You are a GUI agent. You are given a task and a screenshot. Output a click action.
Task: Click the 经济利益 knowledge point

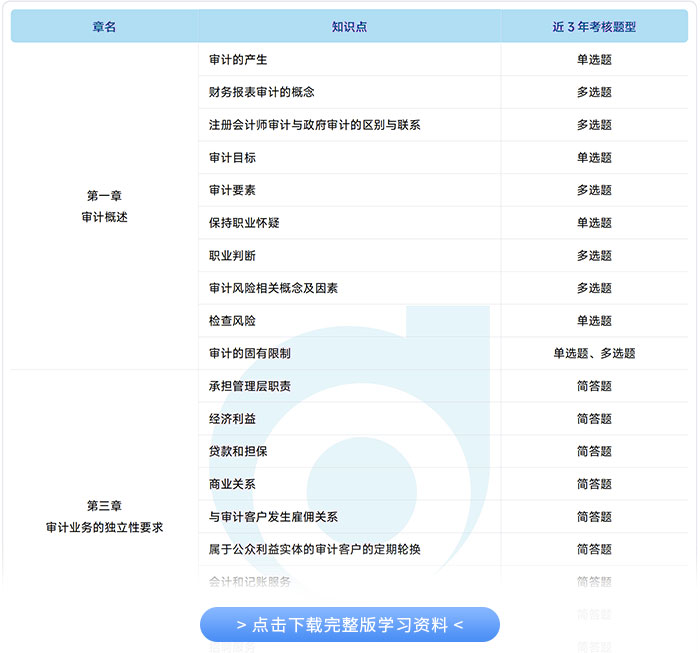[232, 419]
